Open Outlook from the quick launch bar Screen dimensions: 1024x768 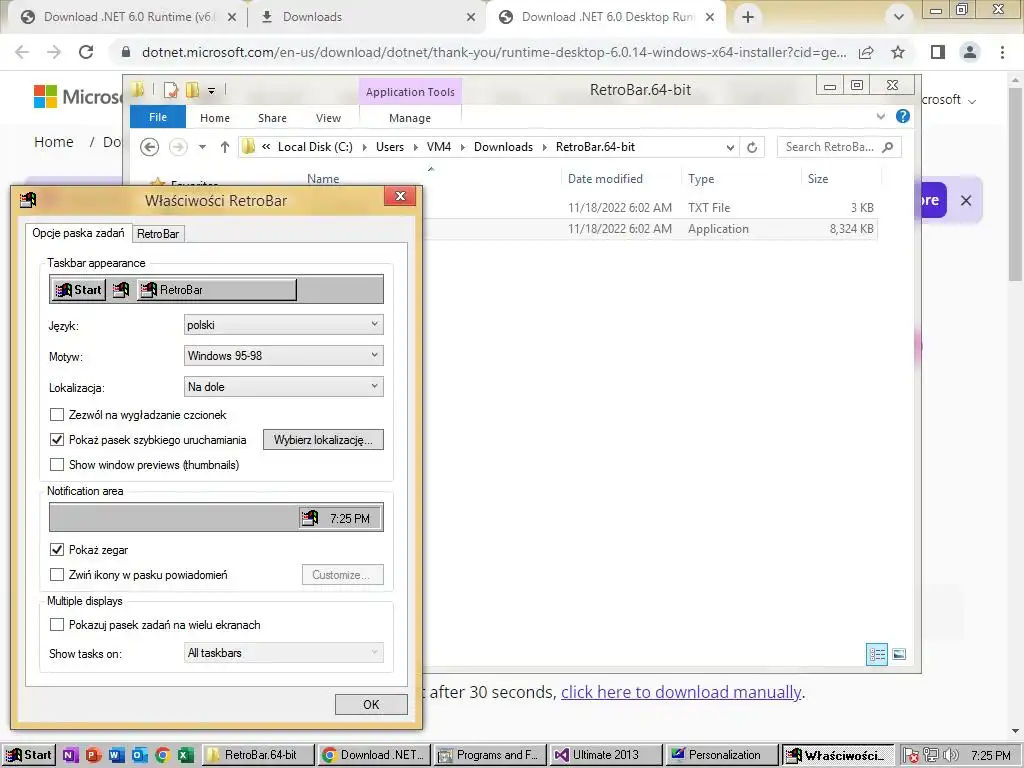tap(139, 755)
